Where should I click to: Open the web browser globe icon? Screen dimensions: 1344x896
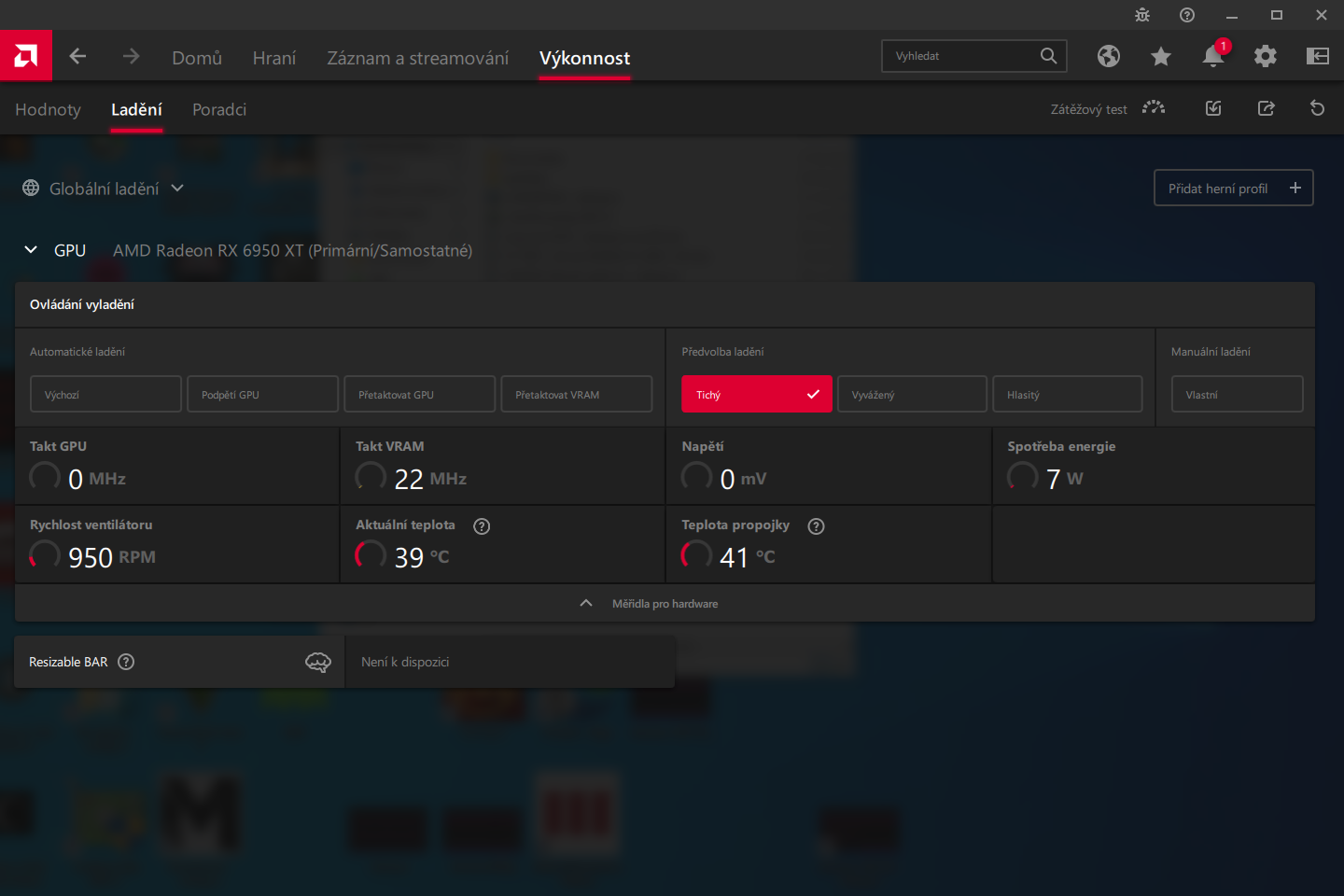(x=1109, y=56)
